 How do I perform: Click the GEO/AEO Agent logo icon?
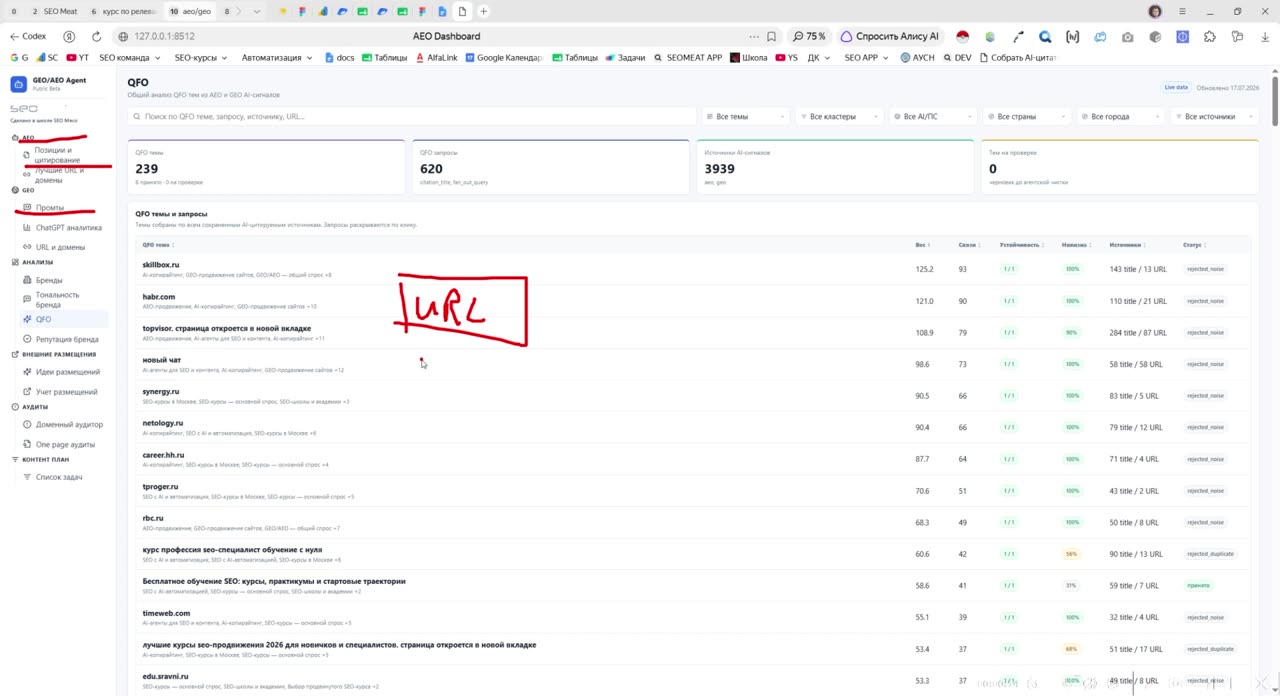18,84
